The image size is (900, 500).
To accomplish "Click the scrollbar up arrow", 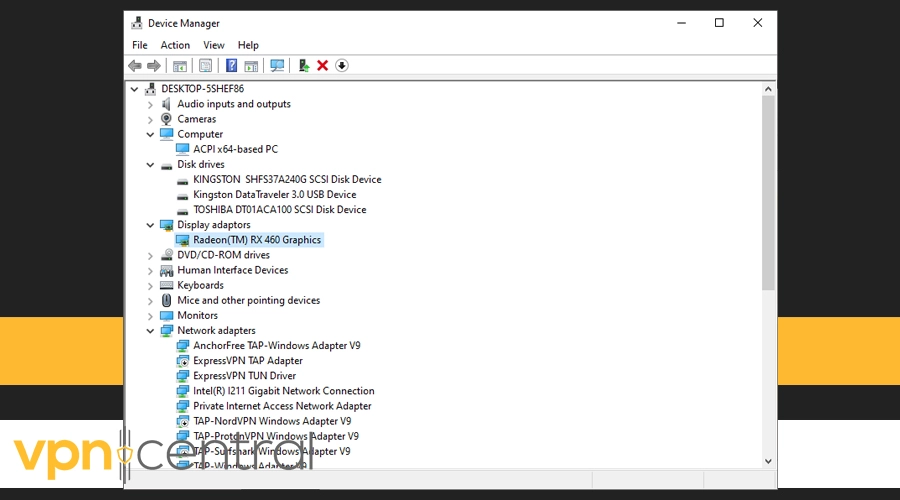I will point(769,89).
